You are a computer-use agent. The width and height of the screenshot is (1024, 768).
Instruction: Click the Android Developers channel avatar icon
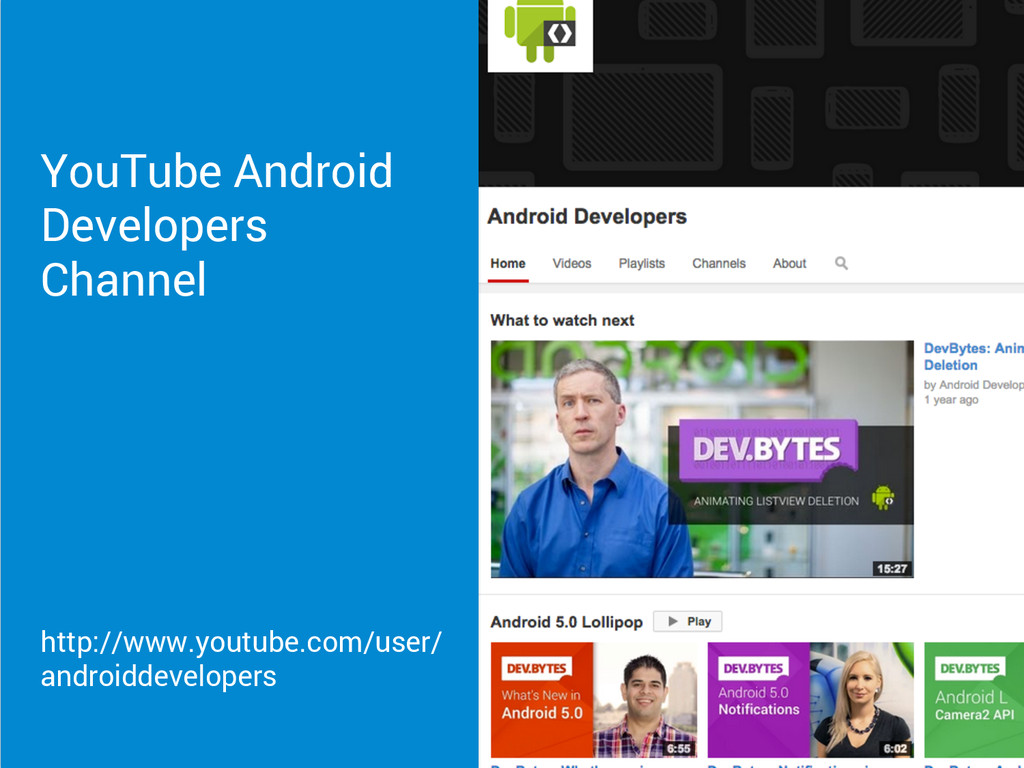click(x=540, y=35)
